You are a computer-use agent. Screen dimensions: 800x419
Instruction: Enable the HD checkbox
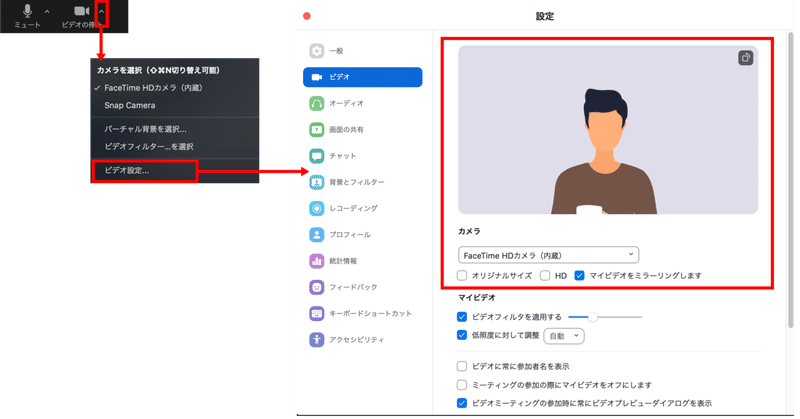pyautogui.click(x=545, y=276)
